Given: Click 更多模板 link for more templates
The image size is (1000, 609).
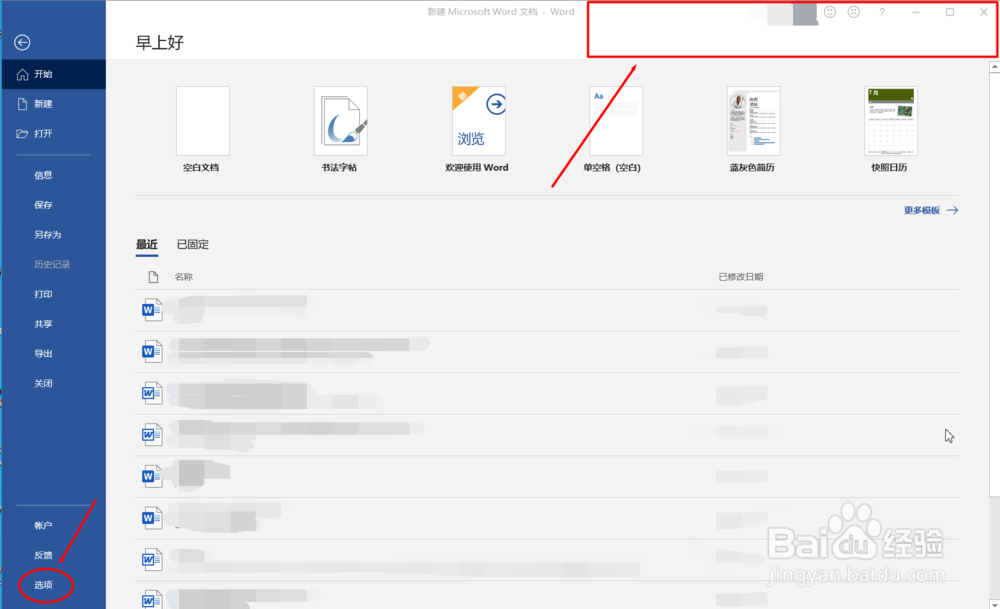Looking at the screenshot, I should coord(930,210).
